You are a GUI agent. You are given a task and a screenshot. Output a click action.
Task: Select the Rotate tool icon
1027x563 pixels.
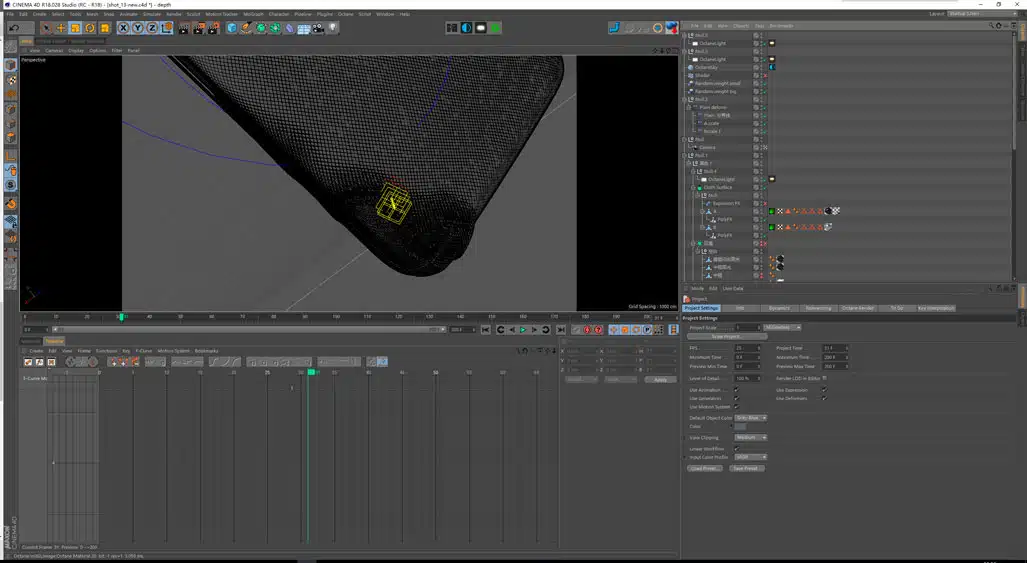[90, 28]
